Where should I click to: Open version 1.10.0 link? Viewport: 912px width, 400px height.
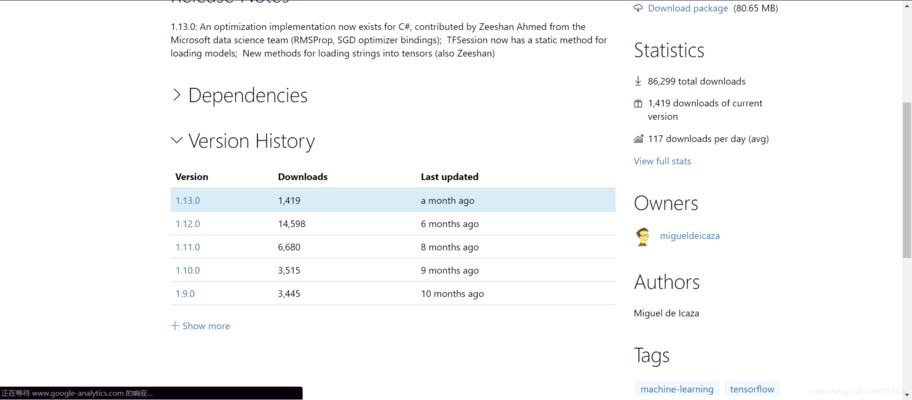188,270
